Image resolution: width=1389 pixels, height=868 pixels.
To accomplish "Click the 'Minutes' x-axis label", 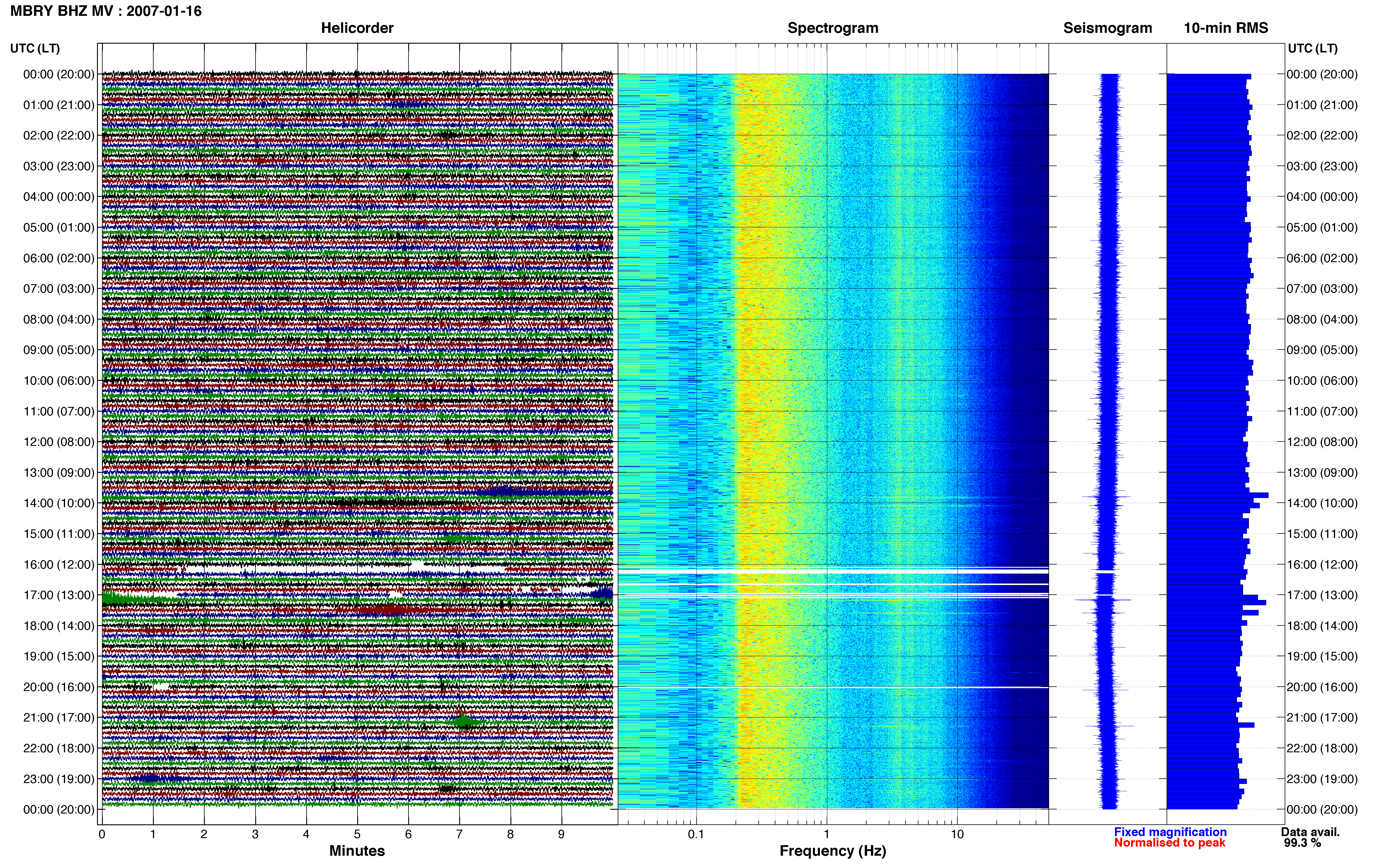I will point(357,851).
